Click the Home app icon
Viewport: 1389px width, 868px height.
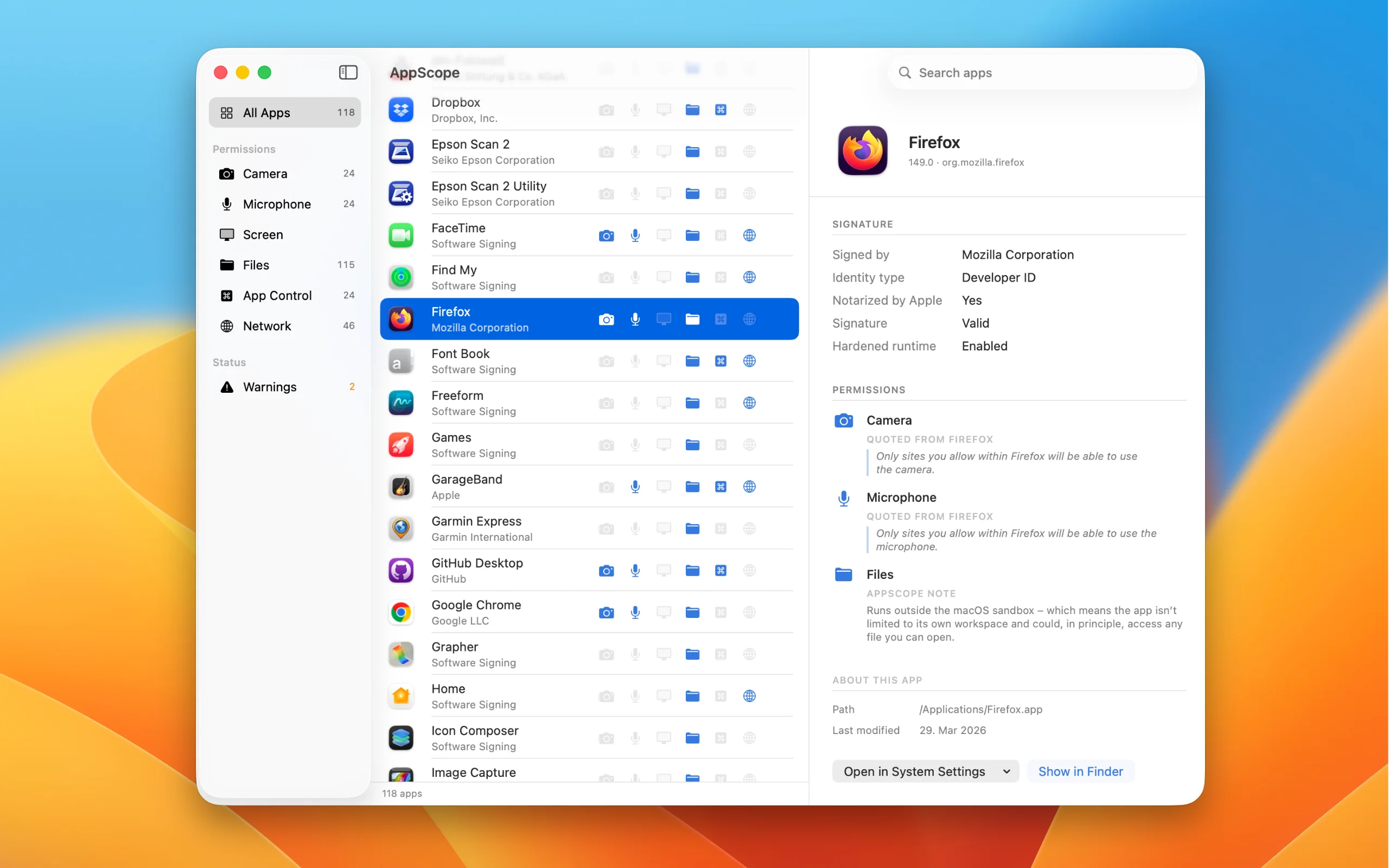tap(400, 697)
